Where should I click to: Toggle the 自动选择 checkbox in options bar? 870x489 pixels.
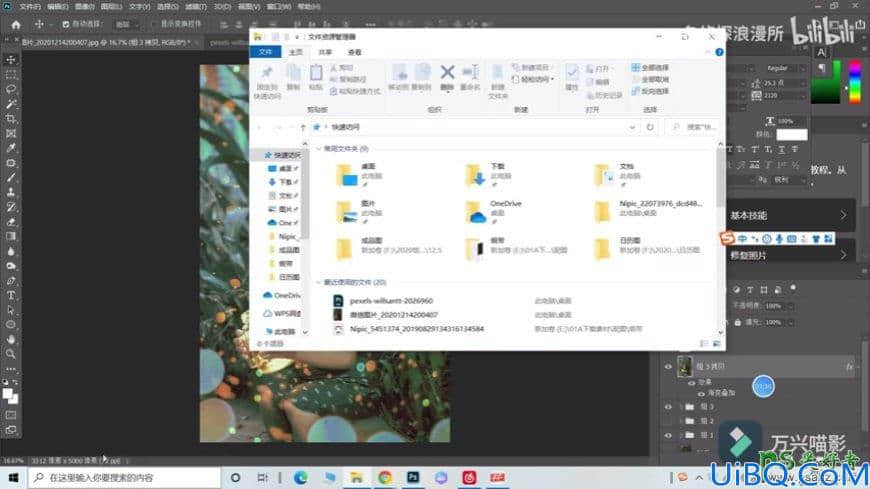click(65, 24)
